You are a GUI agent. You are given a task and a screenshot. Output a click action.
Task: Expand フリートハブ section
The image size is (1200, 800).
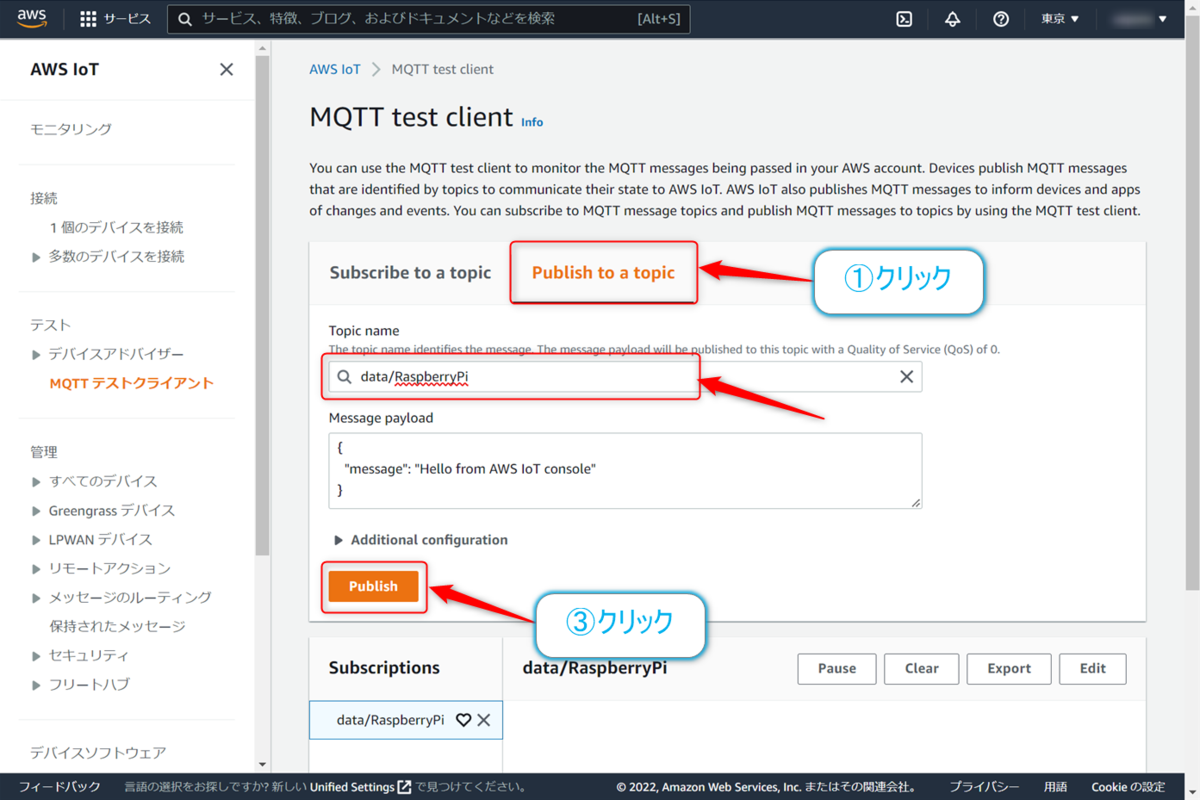point(37,685)
